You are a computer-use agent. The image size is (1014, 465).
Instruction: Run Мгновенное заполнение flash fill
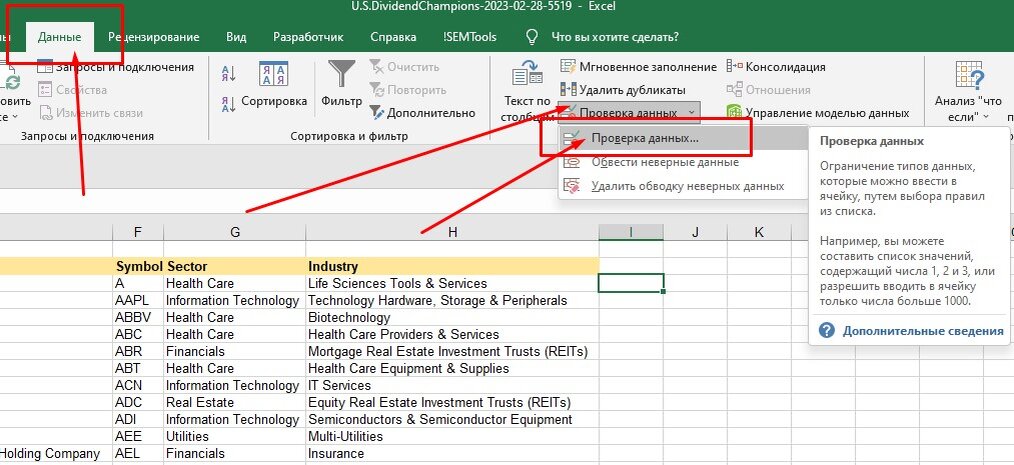pyautogui.click(x=638, y=67)
